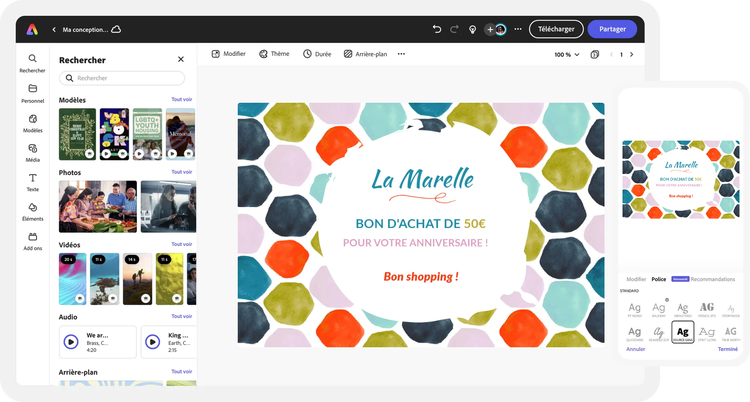Open Rechercher in the left sidebar

point(32,63)
